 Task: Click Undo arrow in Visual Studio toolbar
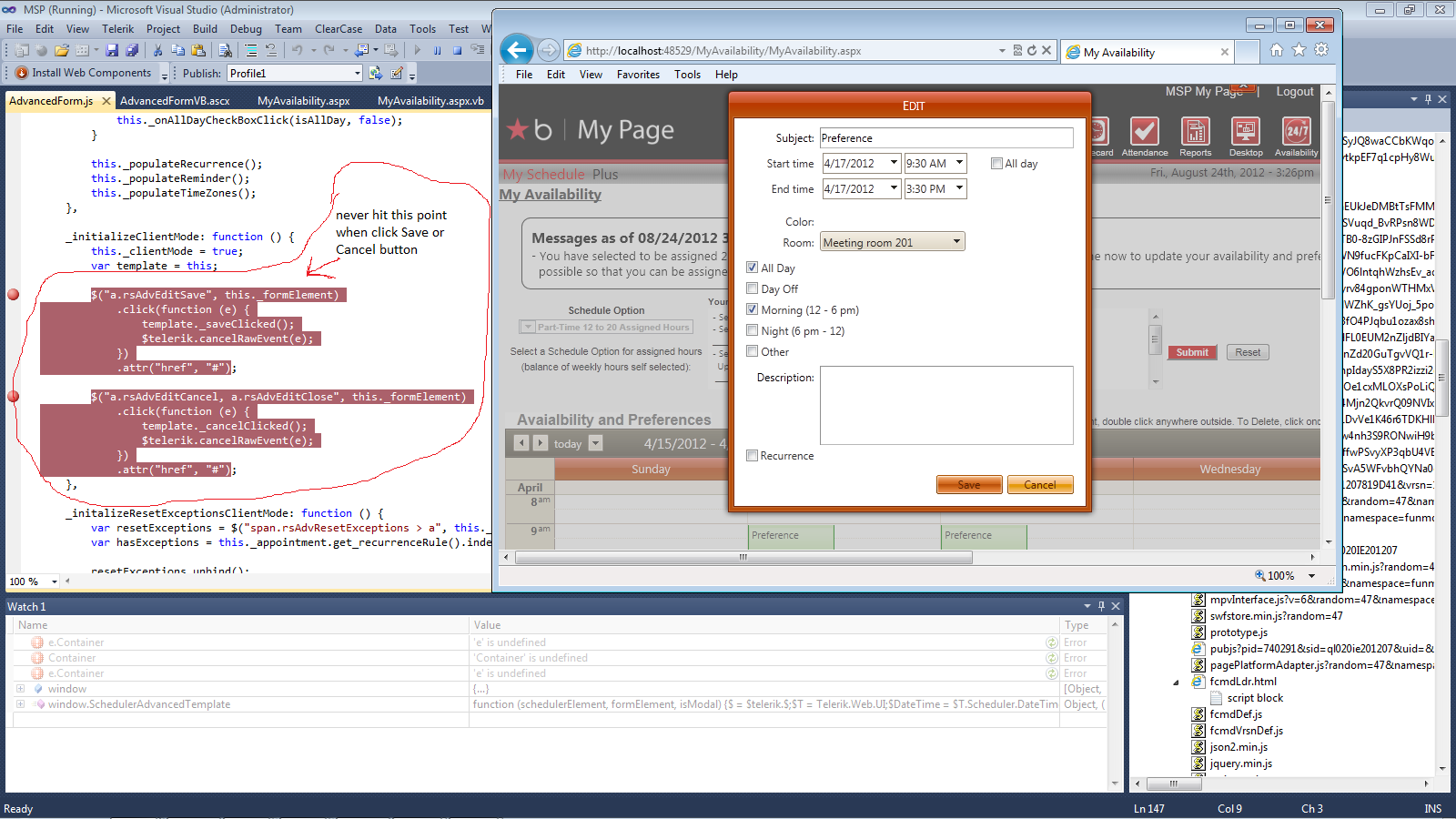[297, 51]
